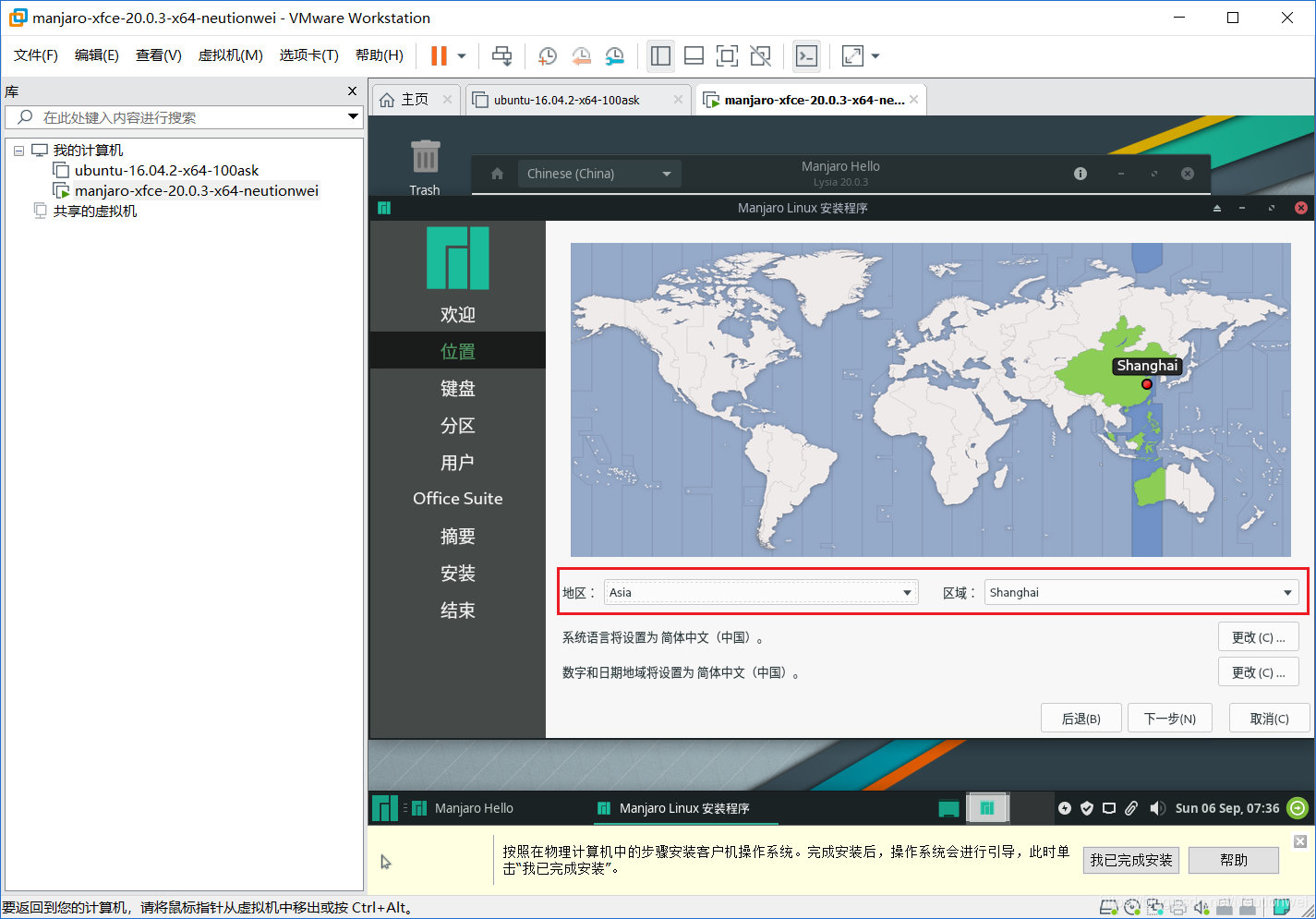This screenshot has height=919, width=1316.
Task: Toggle the library sidebar view button
Action: (660, 56)
